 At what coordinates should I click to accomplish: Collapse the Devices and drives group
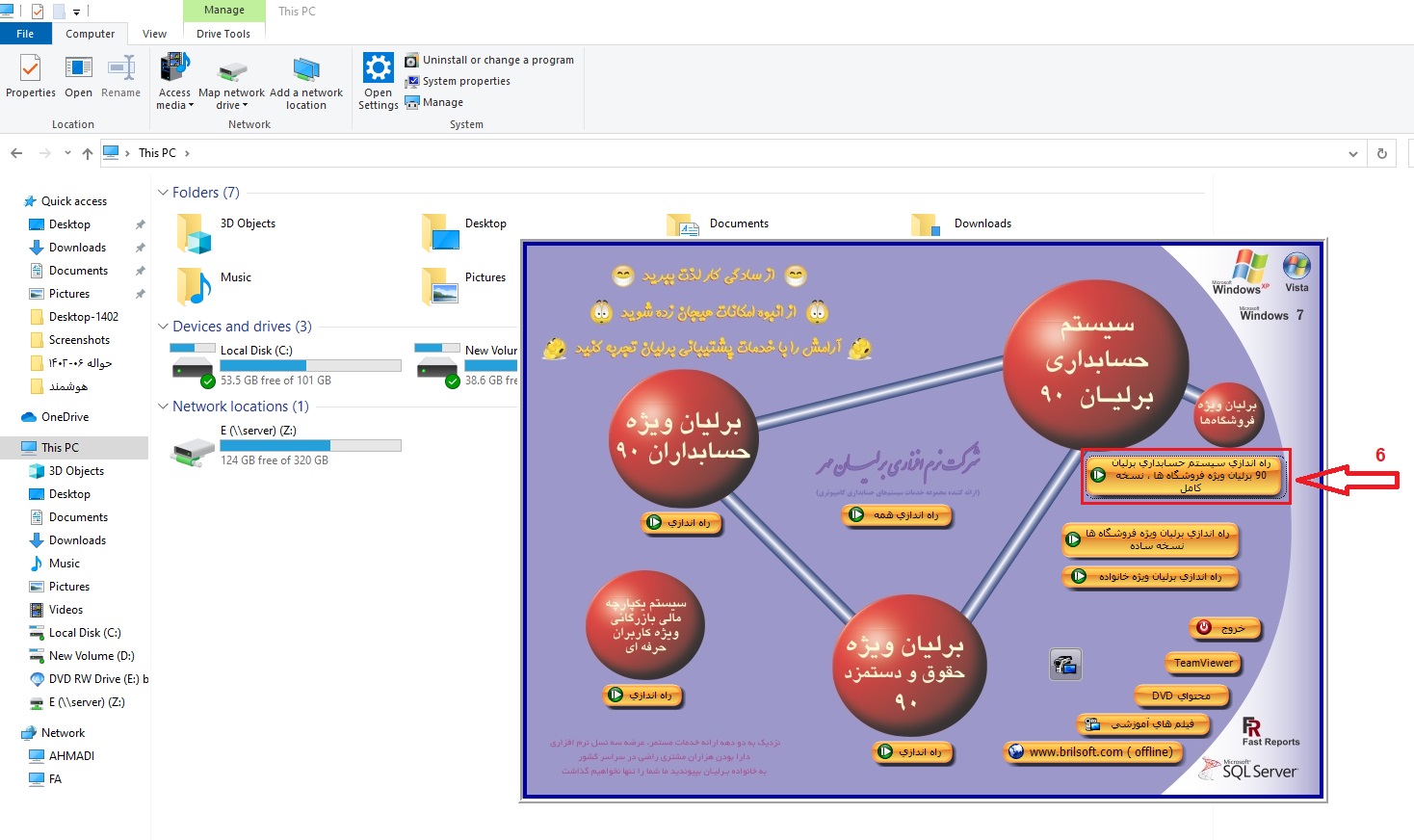click(x=164, y=327)
